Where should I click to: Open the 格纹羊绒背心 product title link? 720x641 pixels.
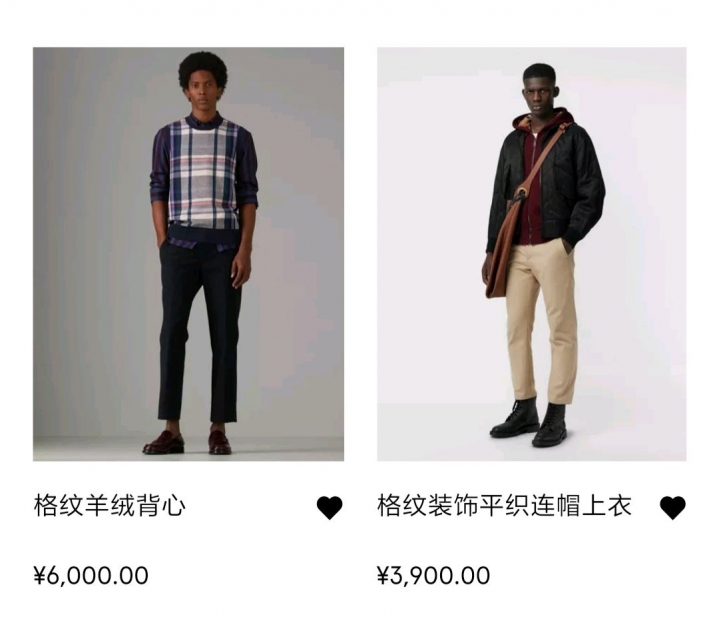[110, 506]
